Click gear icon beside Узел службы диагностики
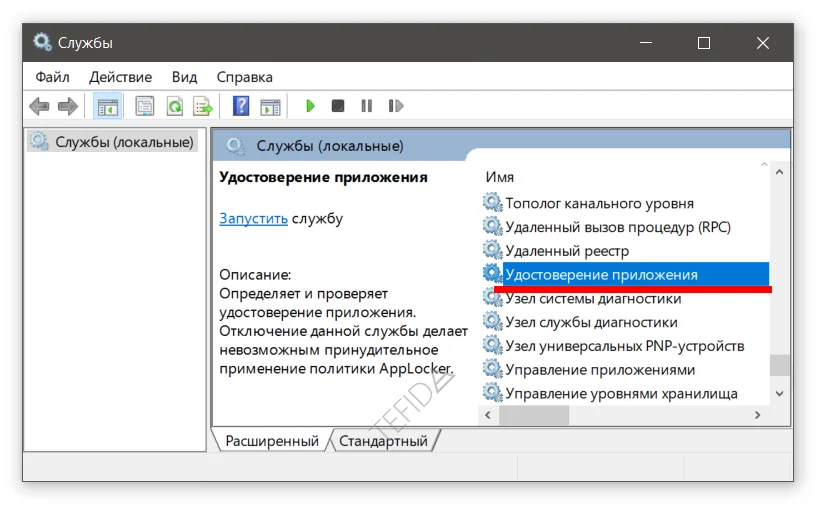Image resolution: width=822 pixels, height=510 pixels. (492, 321)
